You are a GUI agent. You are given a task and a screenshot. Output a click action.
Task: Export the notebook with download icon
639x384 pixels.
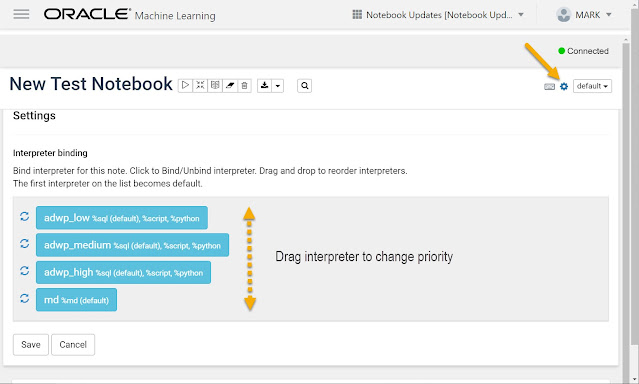pyautogui.click(x=264, y=86)
